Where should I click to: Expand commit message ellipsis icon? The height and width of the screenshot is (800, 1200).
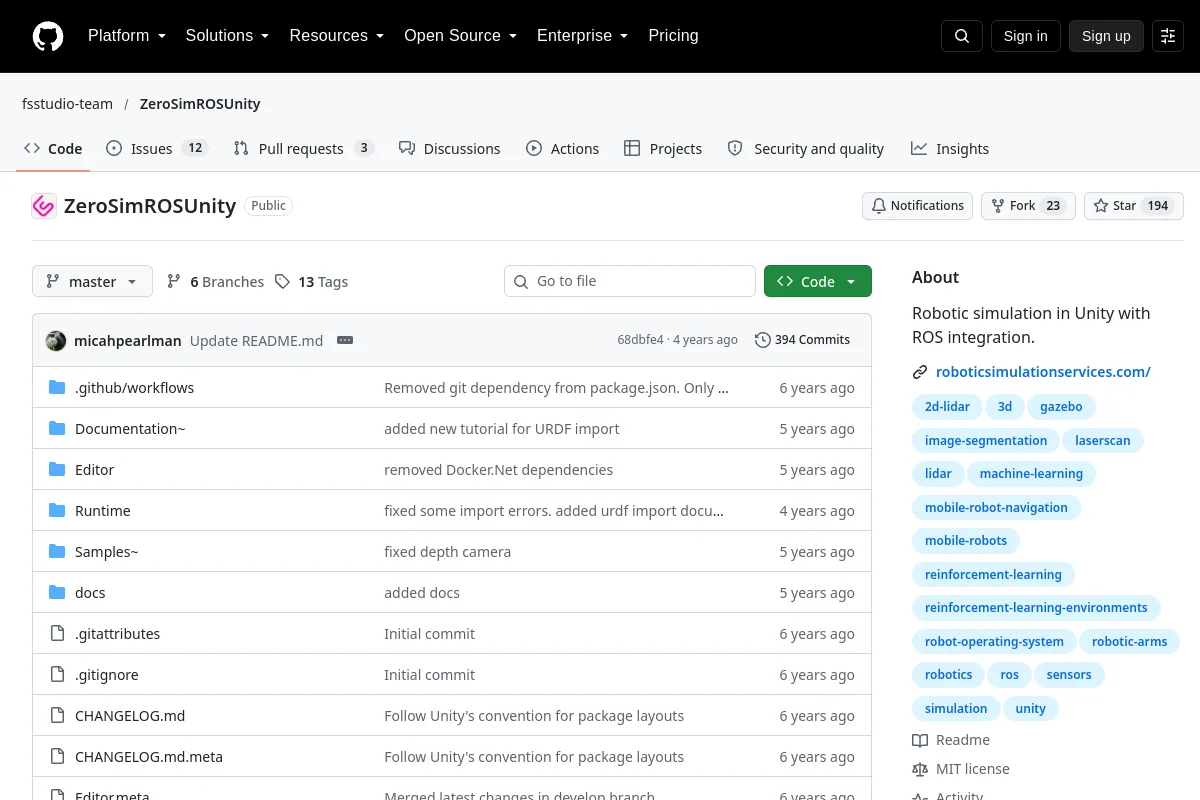(x=345, y=340)
